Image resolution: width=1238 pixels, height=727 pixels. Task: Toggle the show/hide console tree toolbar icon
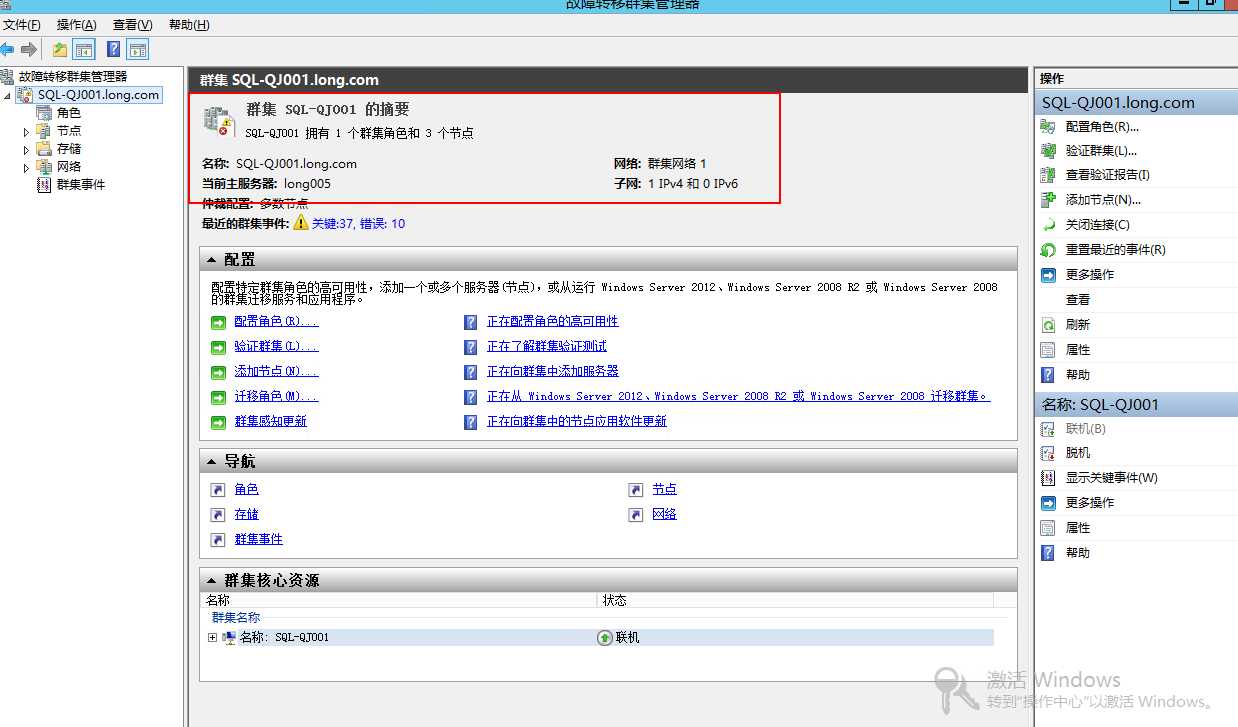coord(84,49)
